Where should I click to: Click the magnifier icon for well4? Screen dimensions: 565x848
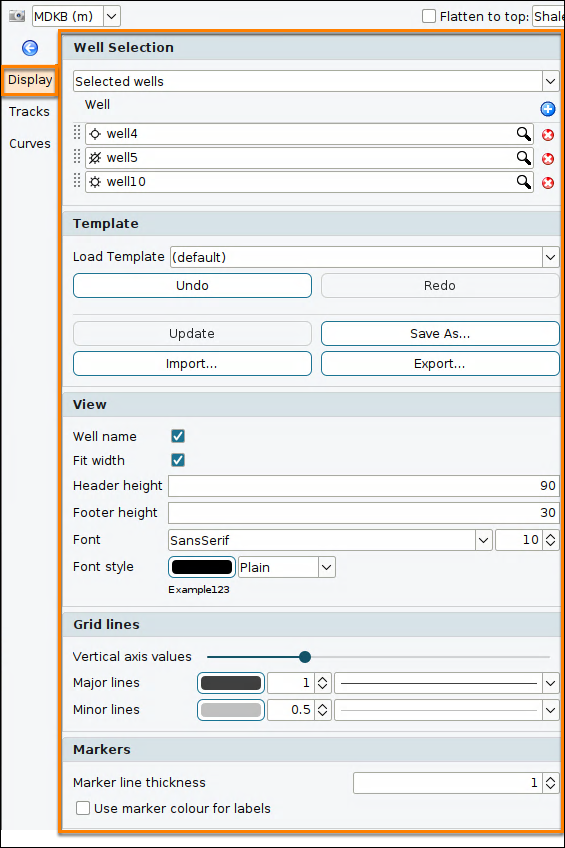coord(523,134)
